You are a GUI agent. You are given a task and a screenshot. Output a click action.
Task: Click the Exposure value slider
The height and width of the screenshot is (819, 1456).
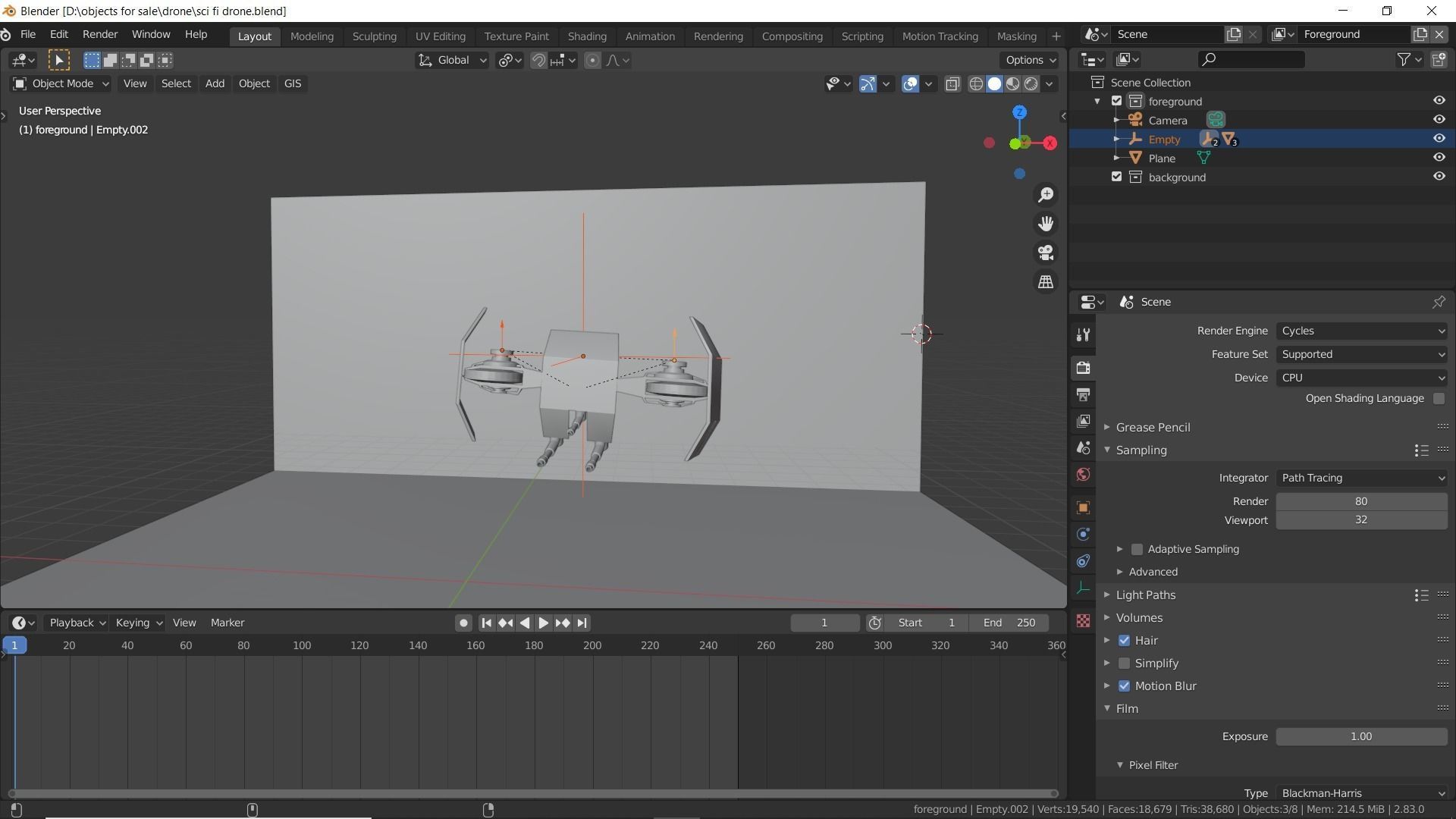[x=1360, y=736]
